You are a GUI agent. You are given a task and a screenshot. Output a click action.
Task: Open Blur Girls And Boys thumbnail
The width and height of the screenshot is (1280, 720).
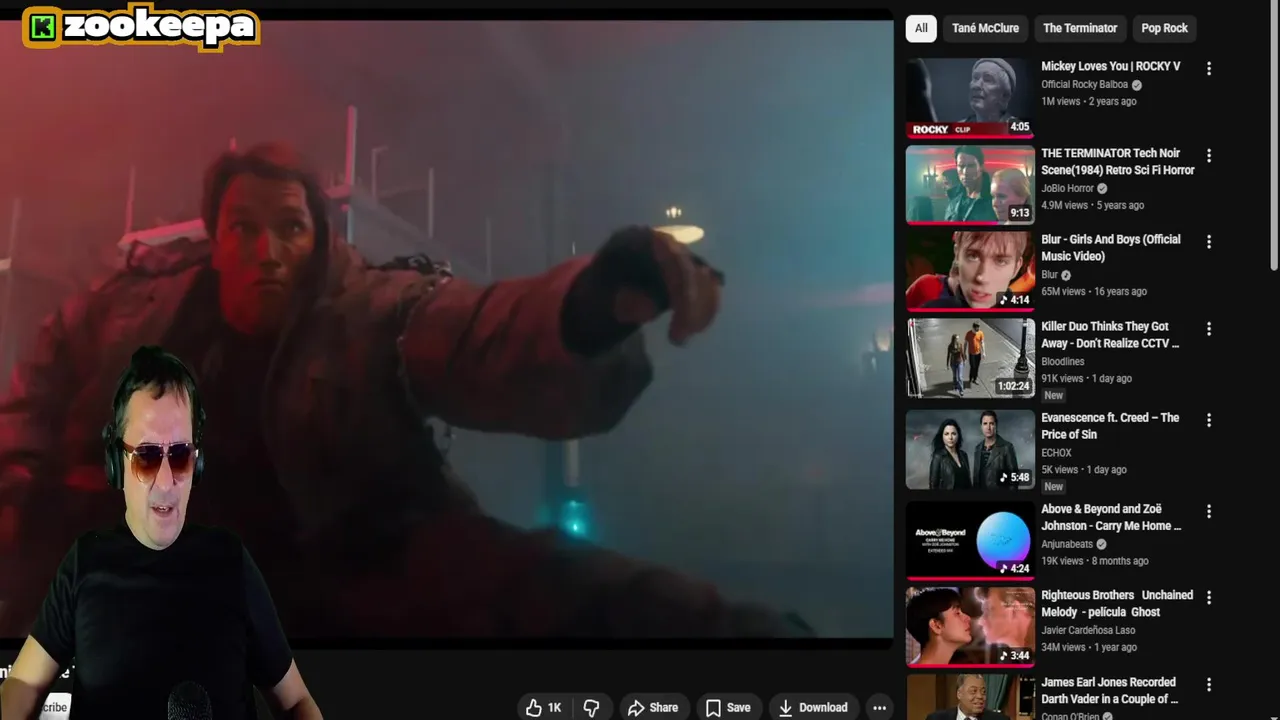(970, 271)
